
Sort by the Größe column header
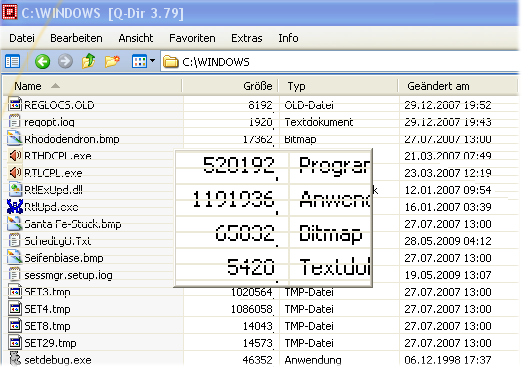[x=231, y=86]
